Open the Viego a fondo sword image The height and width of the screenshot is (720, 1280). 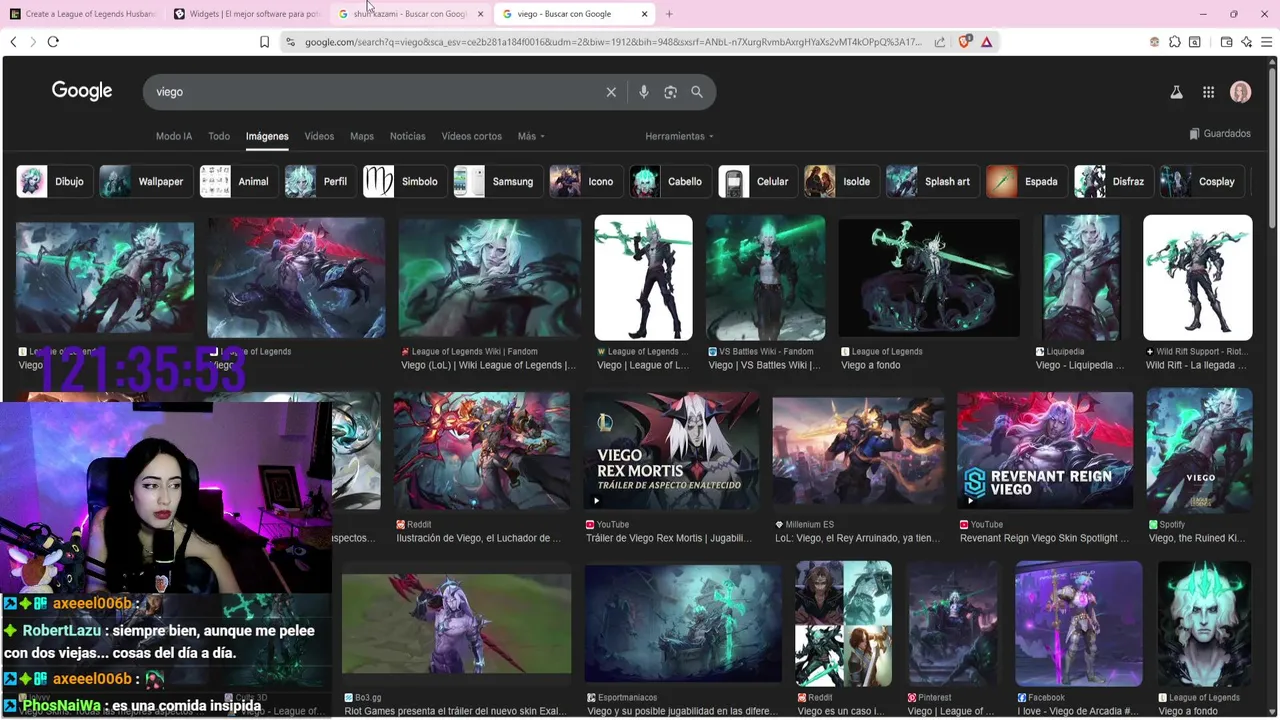[929, 278]
